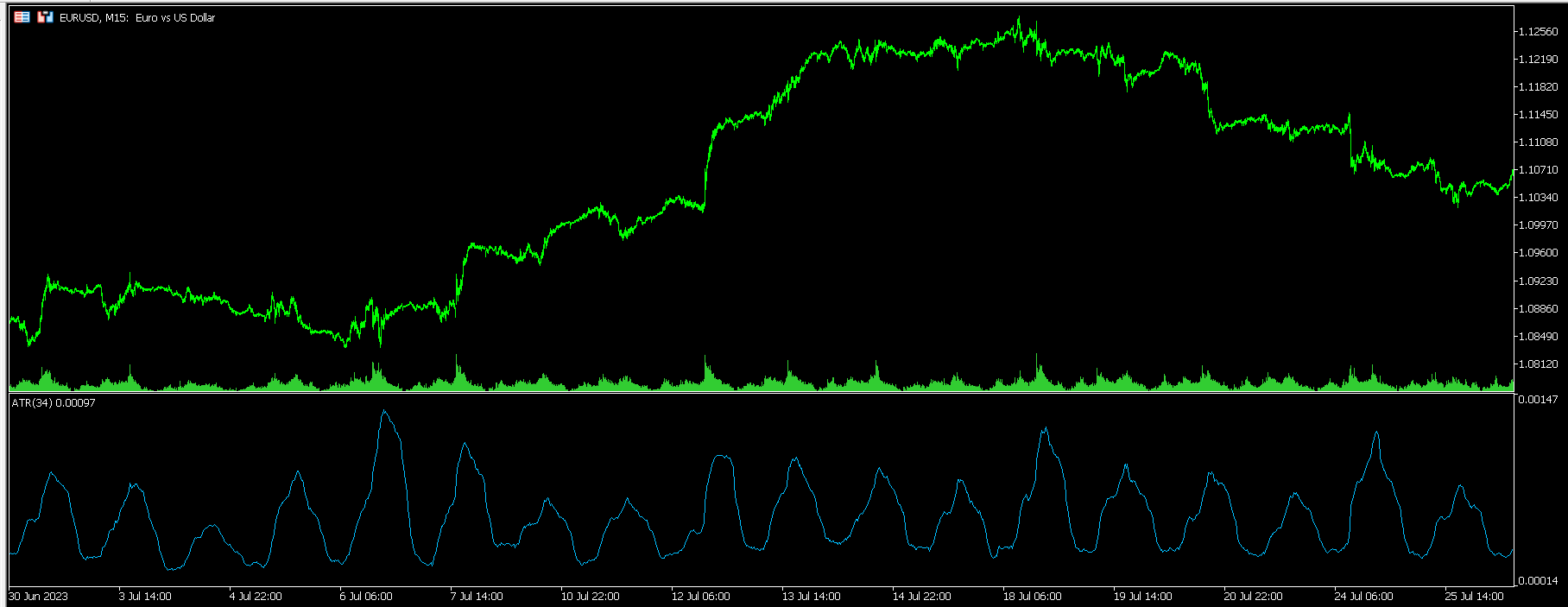
Task: Click the 14 Jul 22:00 time label
Action: (x=921, y=597)
